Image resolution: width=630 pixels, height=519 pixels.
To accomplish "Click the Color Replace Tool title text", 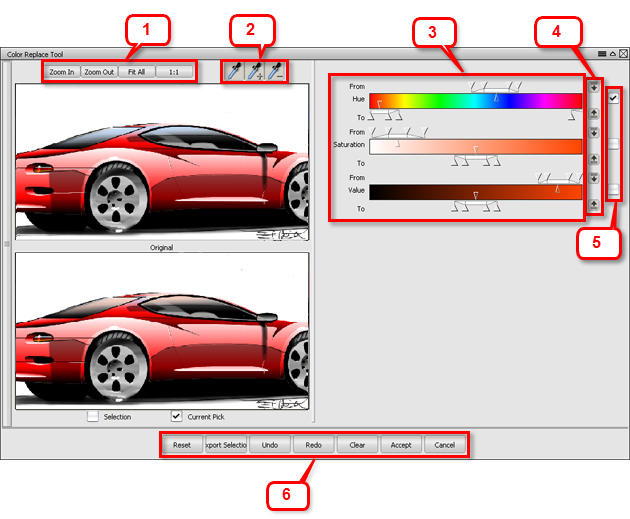I will coord(35,54).
